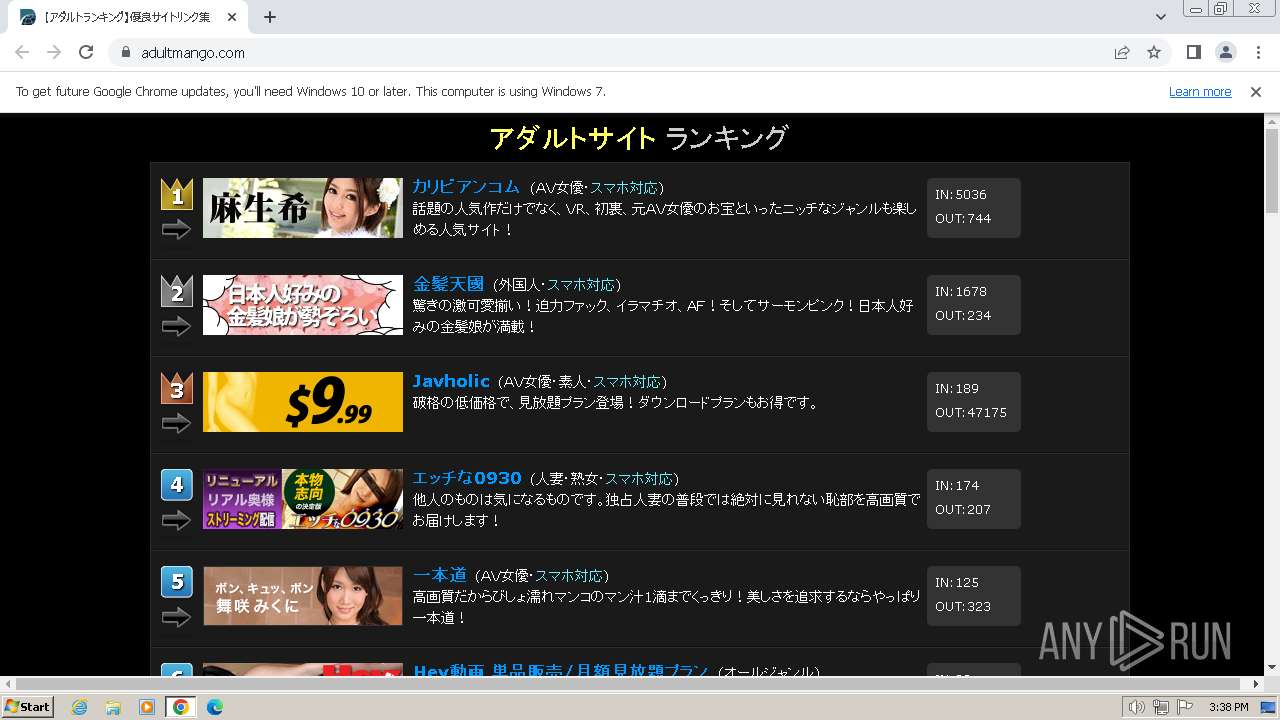Expand the tab search dropdown

(1160, 17)
